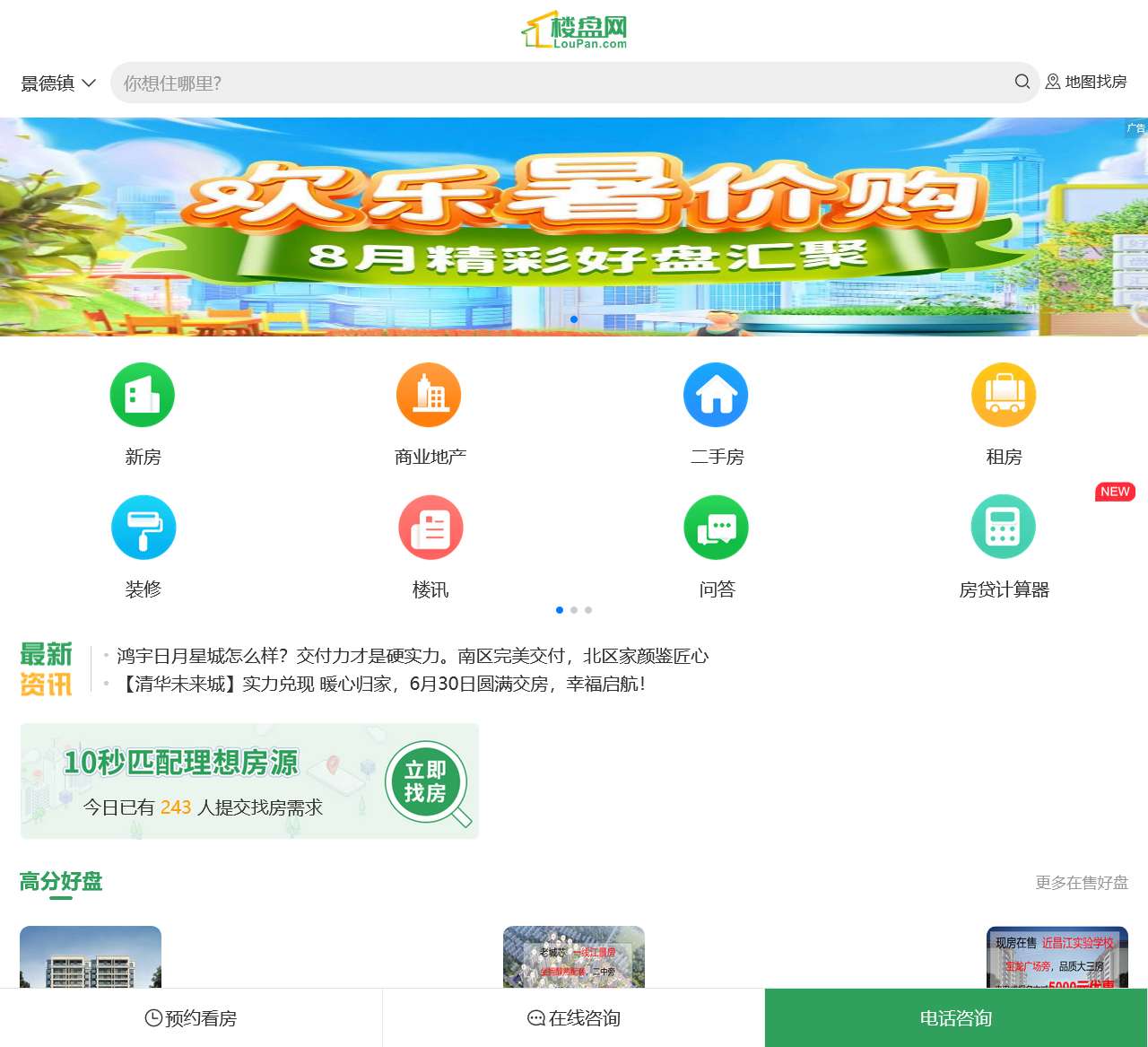Open the 二手房 category icon
The height and width of the screenshot is (1047, 1148).
tap(716, 395)
